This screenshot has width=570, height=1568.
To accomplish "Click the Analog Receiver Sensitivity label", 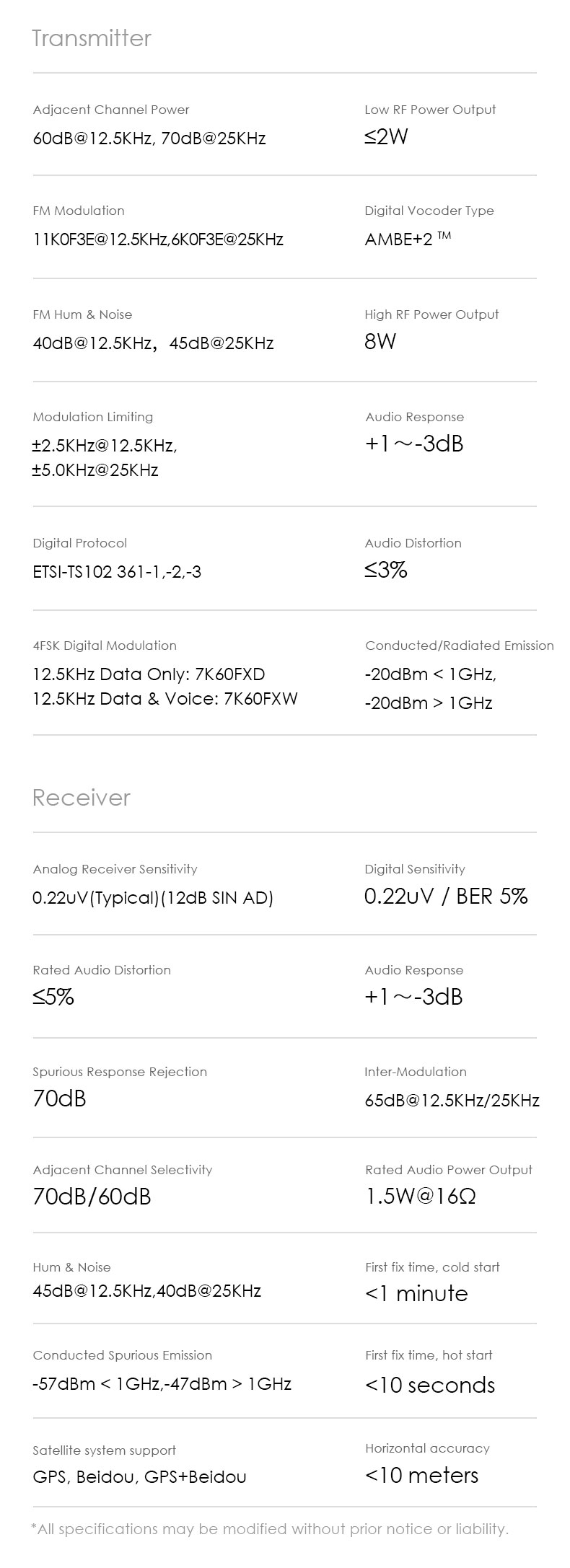I will click(x=115, y=869).
